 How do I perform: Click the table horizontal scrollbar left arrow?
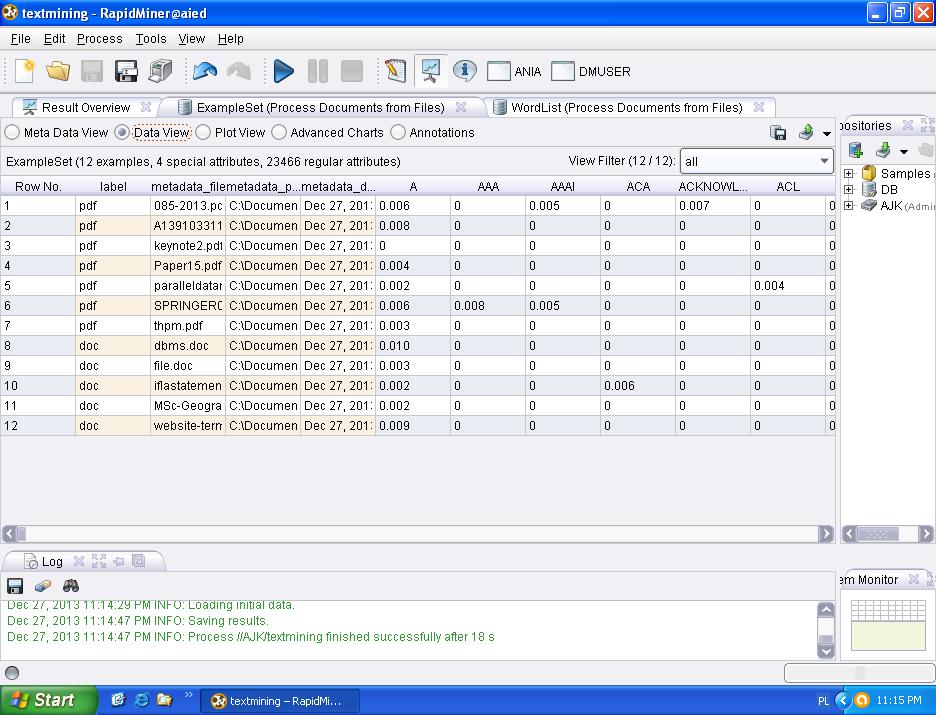tap(10, 534)
